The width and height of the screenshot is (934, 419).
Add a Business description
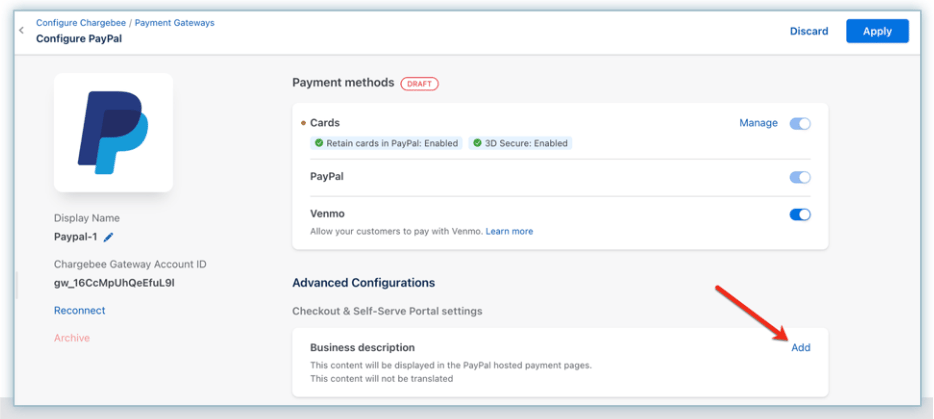click(800, 347)
